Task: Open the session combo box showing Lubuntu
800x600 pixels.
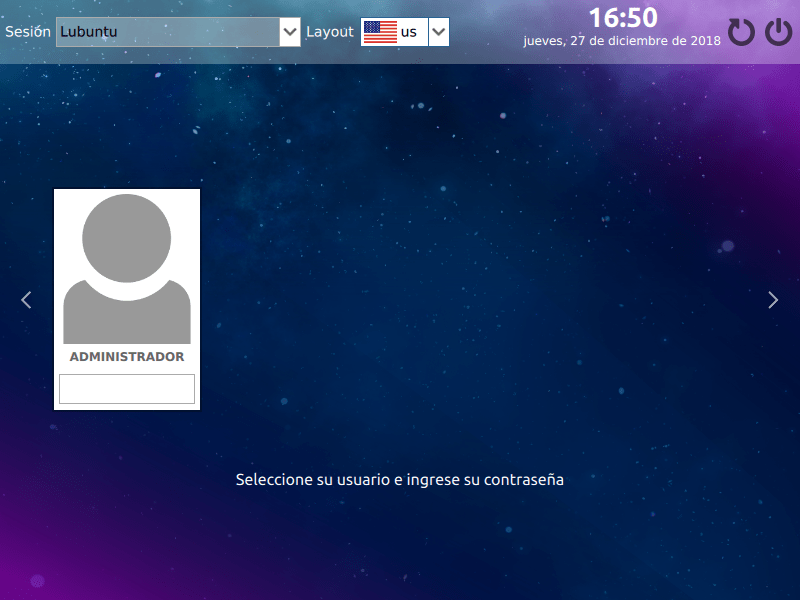Action: click(170, 31)
